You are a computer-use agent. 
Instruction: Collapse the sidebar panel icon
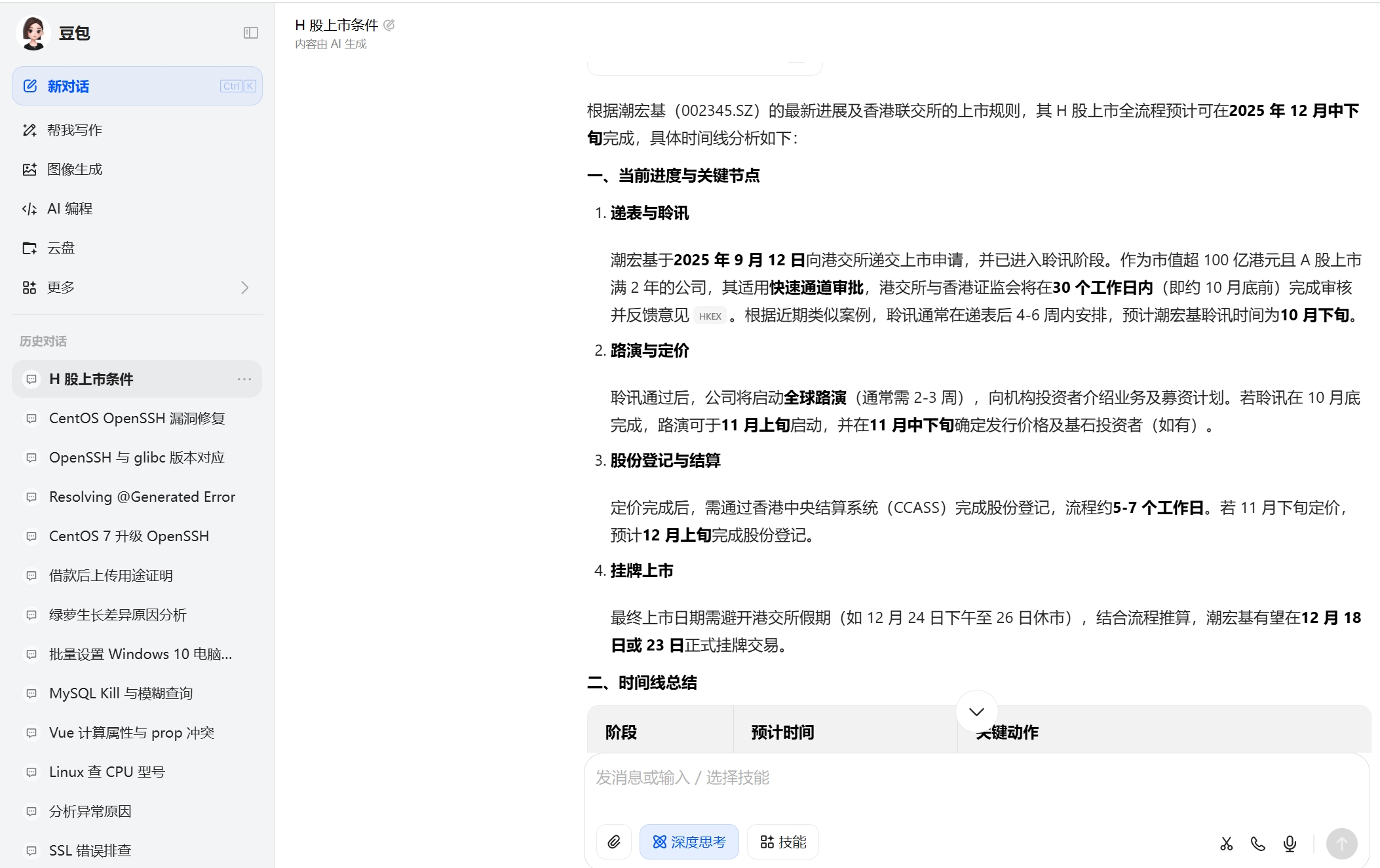tap(250, 33)
